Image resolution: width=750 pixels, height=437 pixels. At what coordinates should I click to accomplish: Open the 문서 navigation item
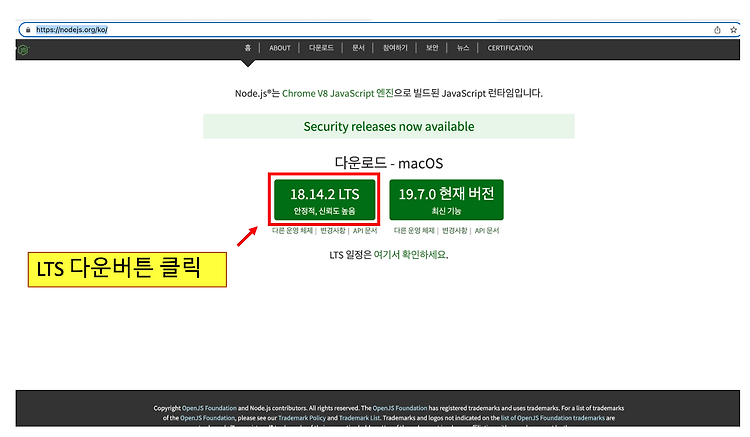358,48
